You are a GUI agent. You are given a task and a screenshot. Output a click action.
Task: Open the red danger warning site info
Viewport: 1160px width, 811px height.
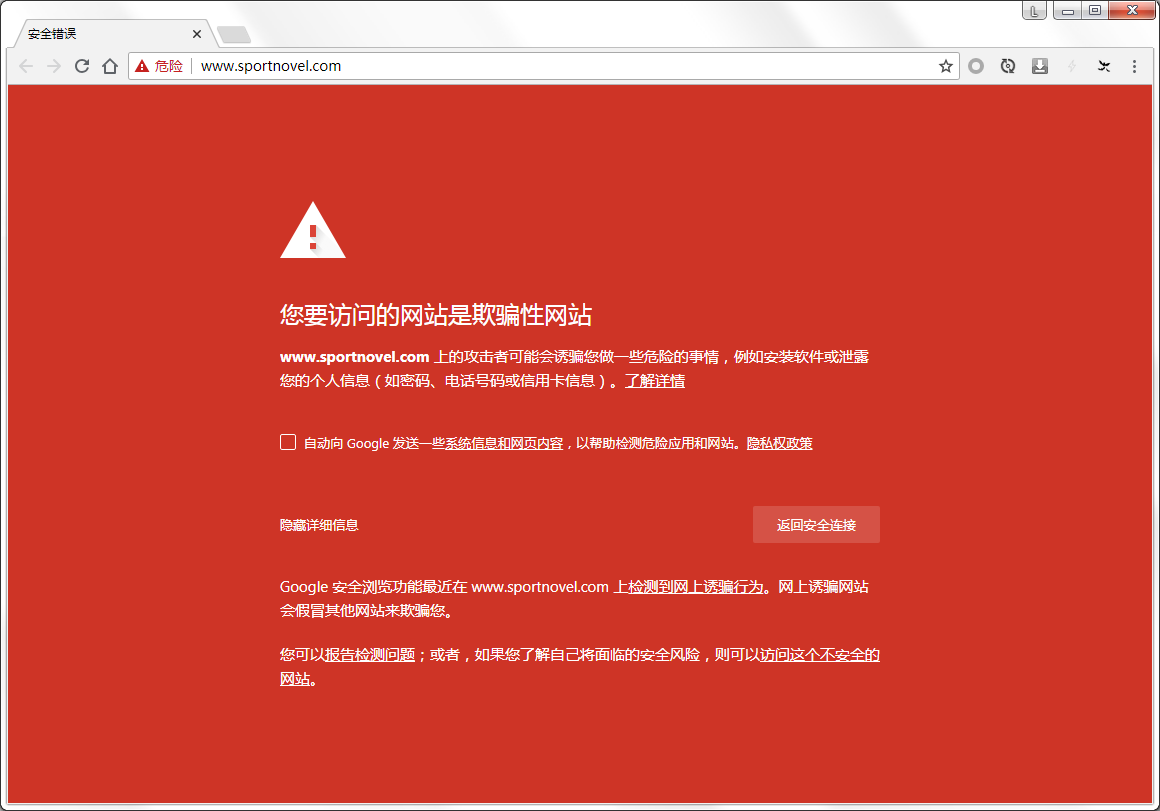tap(159, 66)
